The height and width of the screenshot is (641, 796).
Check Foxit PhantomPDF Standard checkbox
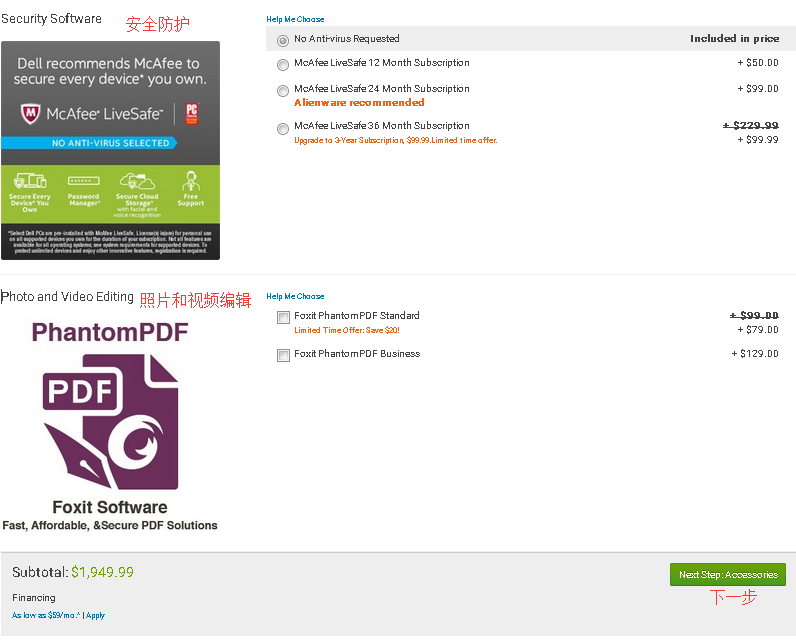point(283,317)
